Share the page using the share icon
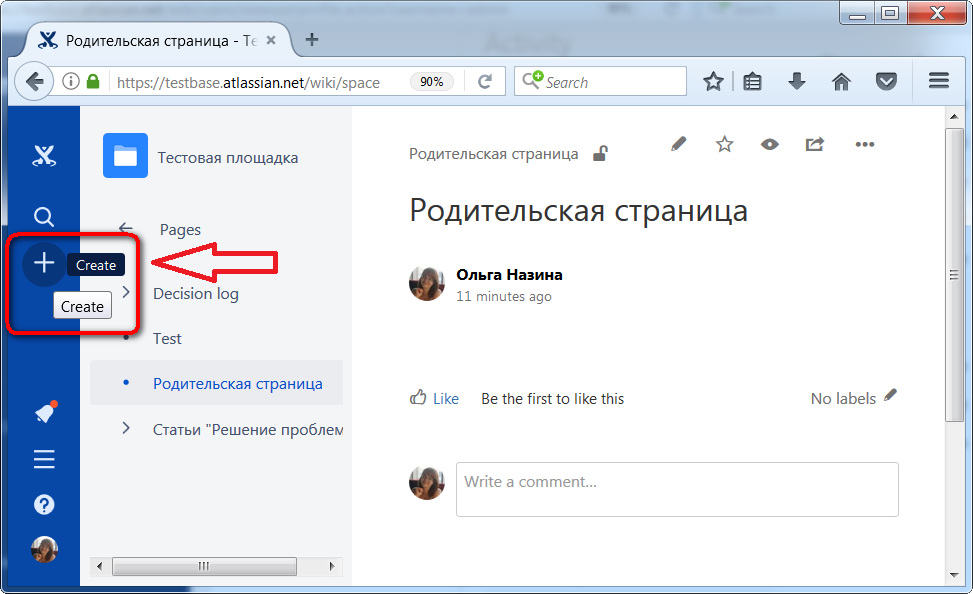Screen dimensions: 973x594 [814, 144]
